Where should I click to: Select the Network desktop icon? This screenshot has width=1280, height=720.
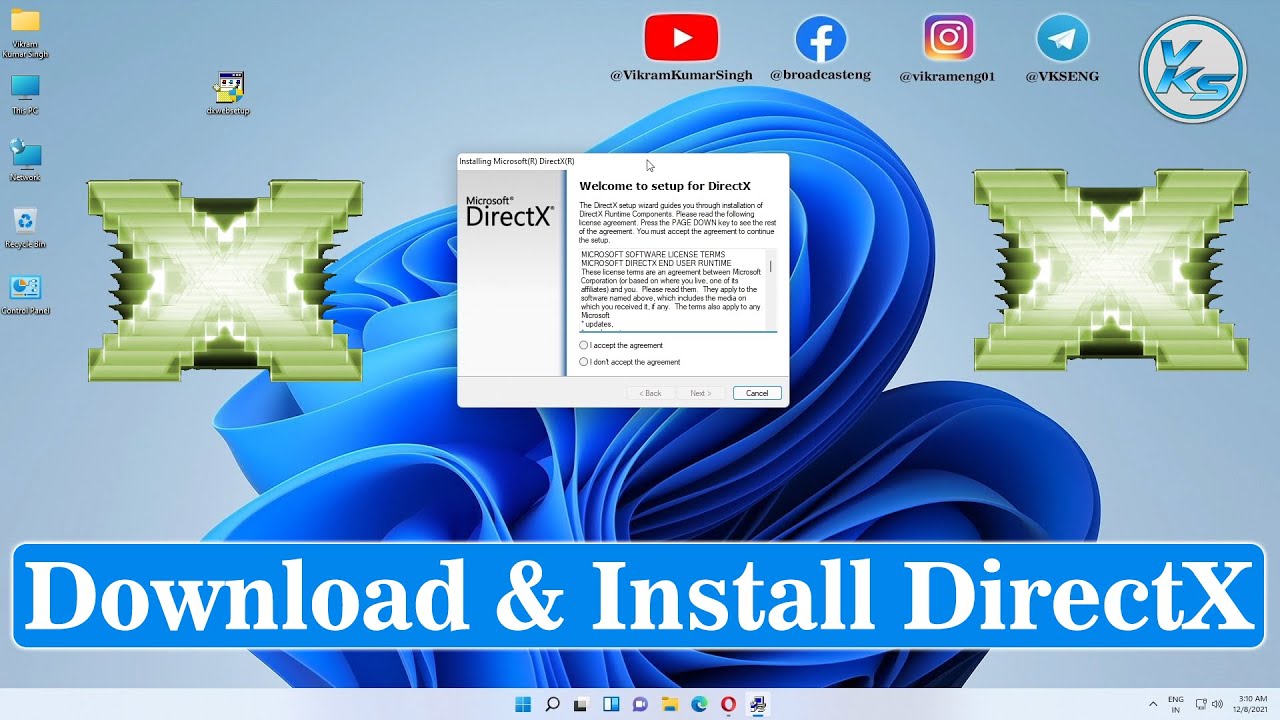(25, 161)
